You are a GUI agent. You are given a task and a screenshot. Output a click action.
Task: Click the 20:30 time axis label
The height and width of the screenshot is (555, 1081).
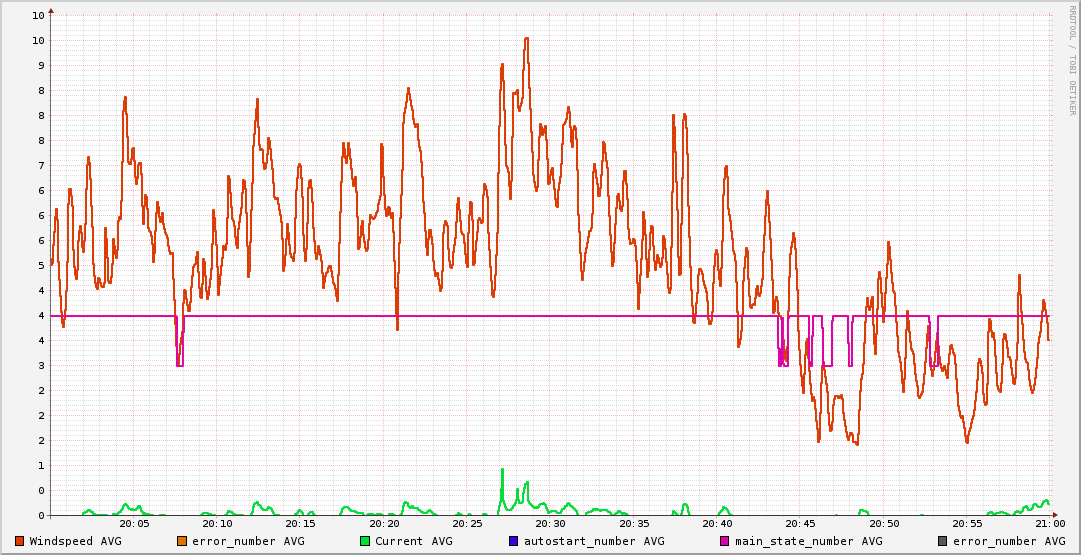point(550,523)
